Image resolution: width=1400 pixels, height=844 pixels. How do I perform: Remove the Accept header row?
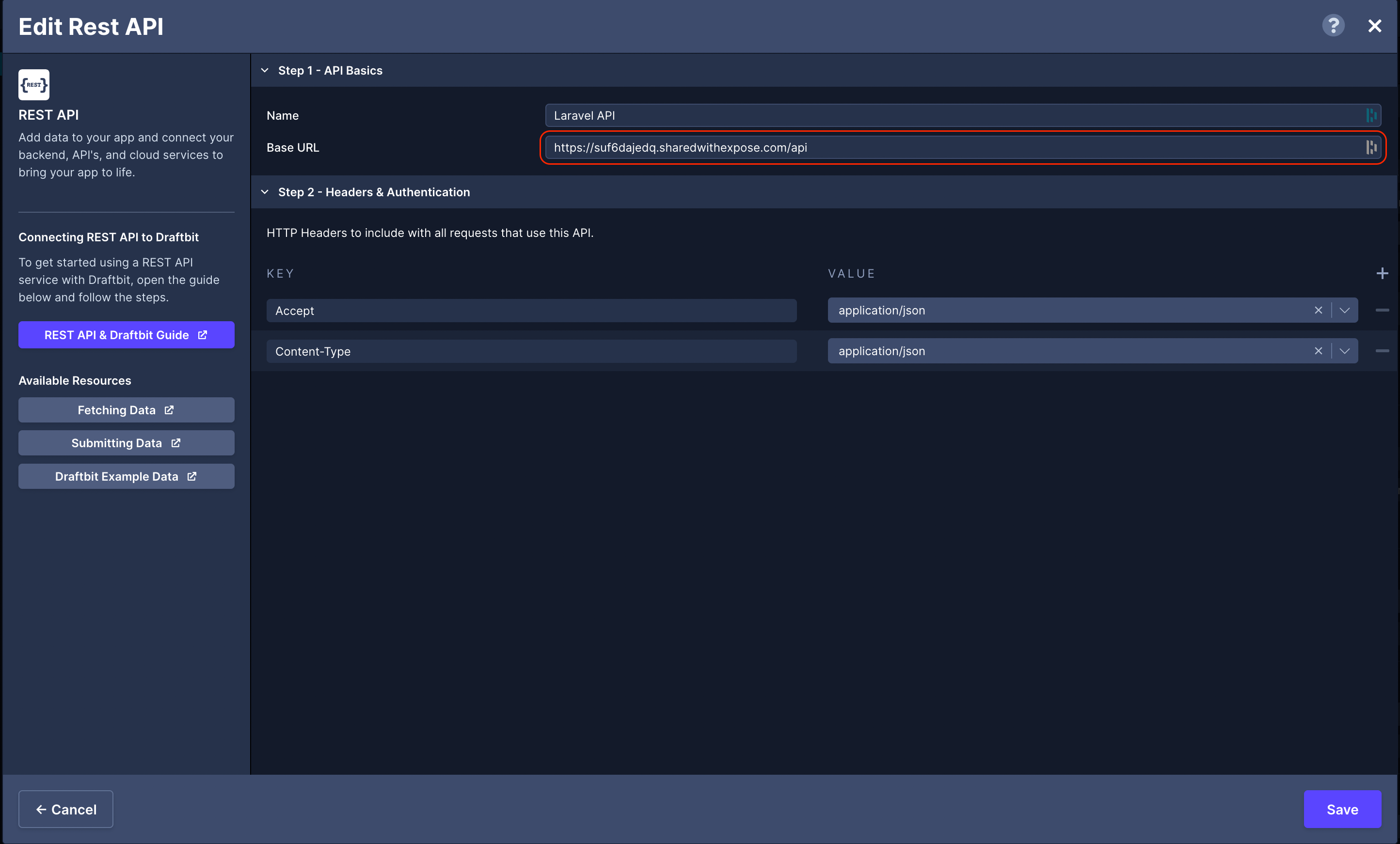pyautogui.click(x=1382, y=310)
